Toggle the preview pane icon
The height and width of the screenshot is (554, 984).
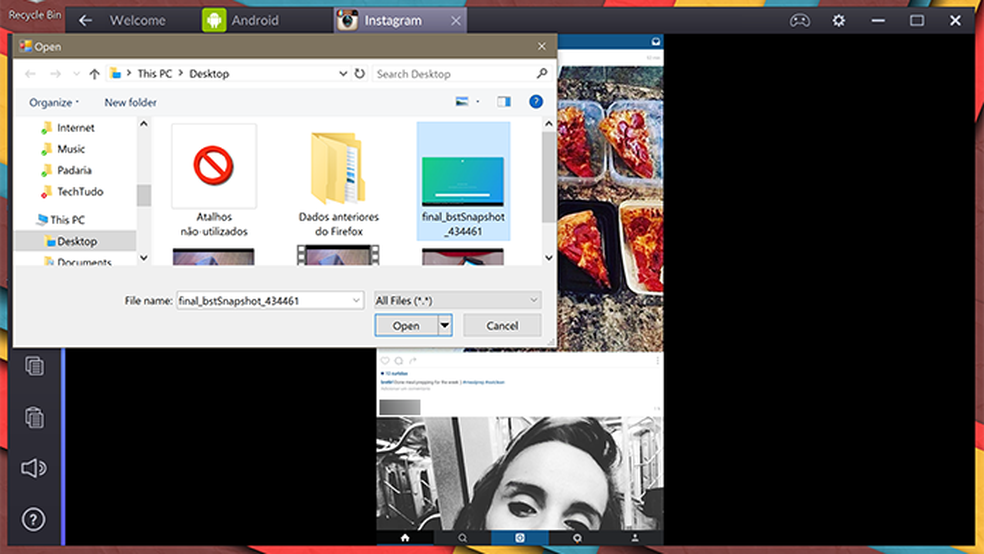tap(504, 102)
